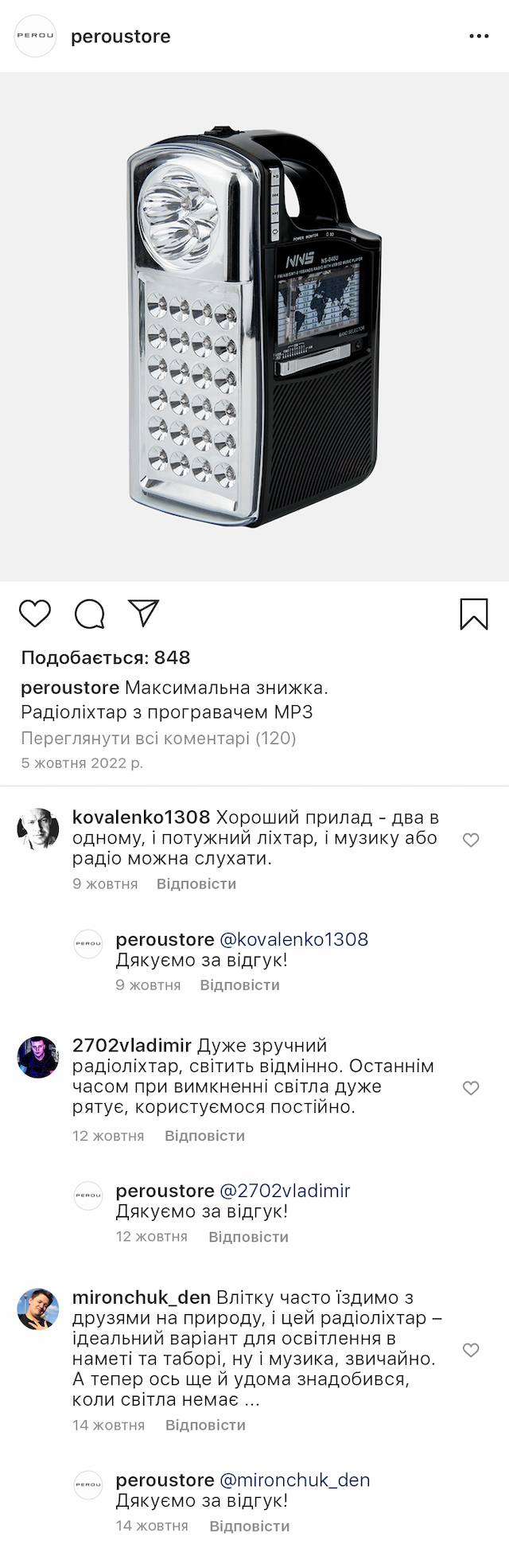The height and width of the screenshot is (1568, 509).
Task: Like 2702vladimir's comment
Action: point(471,1088)
